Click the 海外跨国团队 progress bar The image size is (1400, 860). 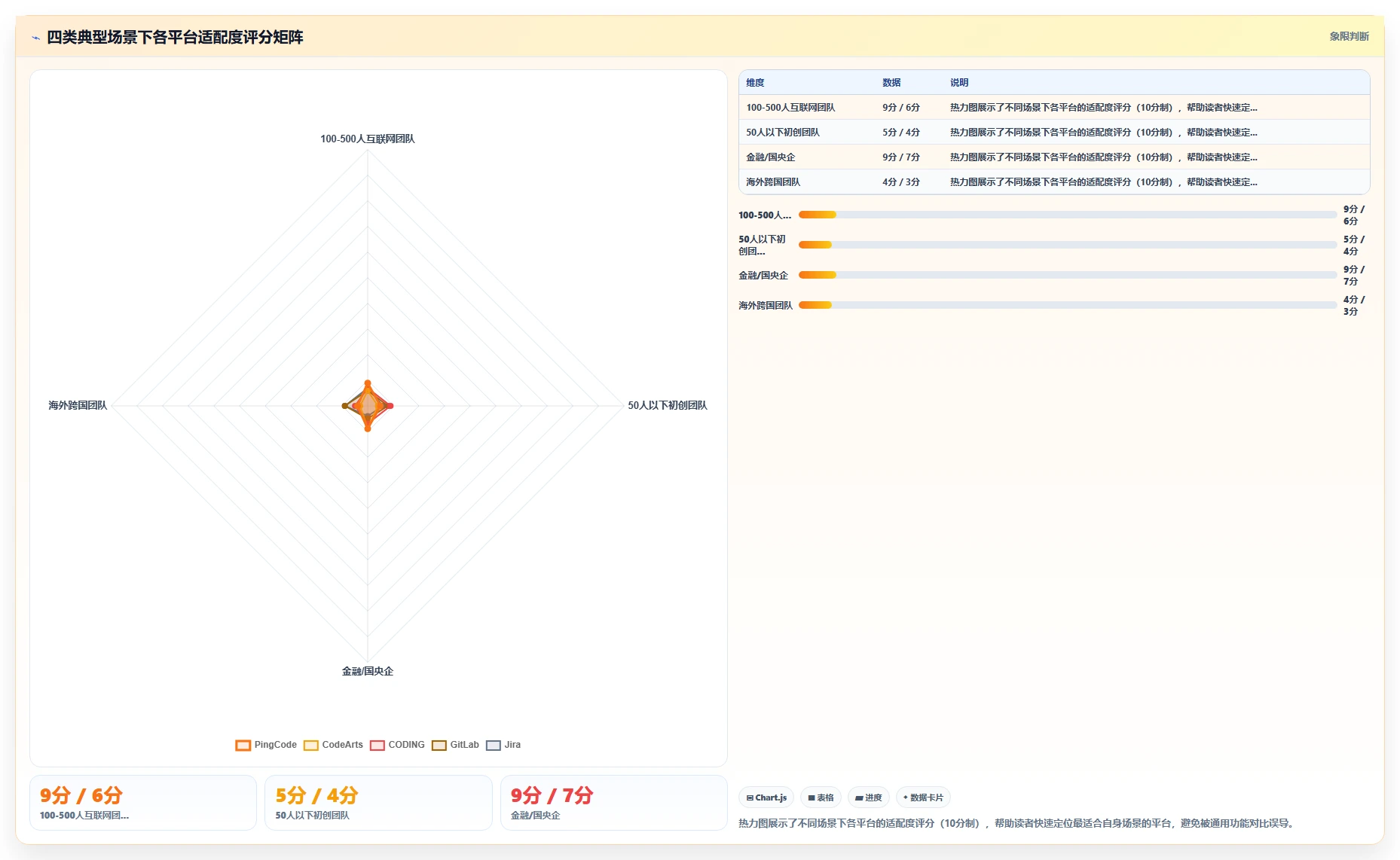(1068, 305)
